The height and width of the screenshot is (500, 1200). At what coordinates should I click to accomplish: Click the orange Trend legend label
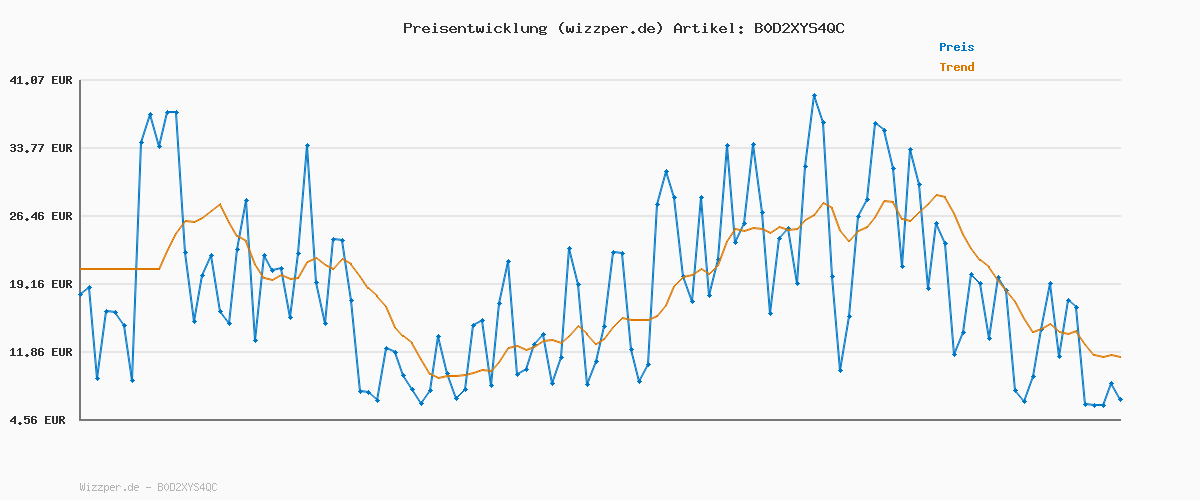point(956,68)
